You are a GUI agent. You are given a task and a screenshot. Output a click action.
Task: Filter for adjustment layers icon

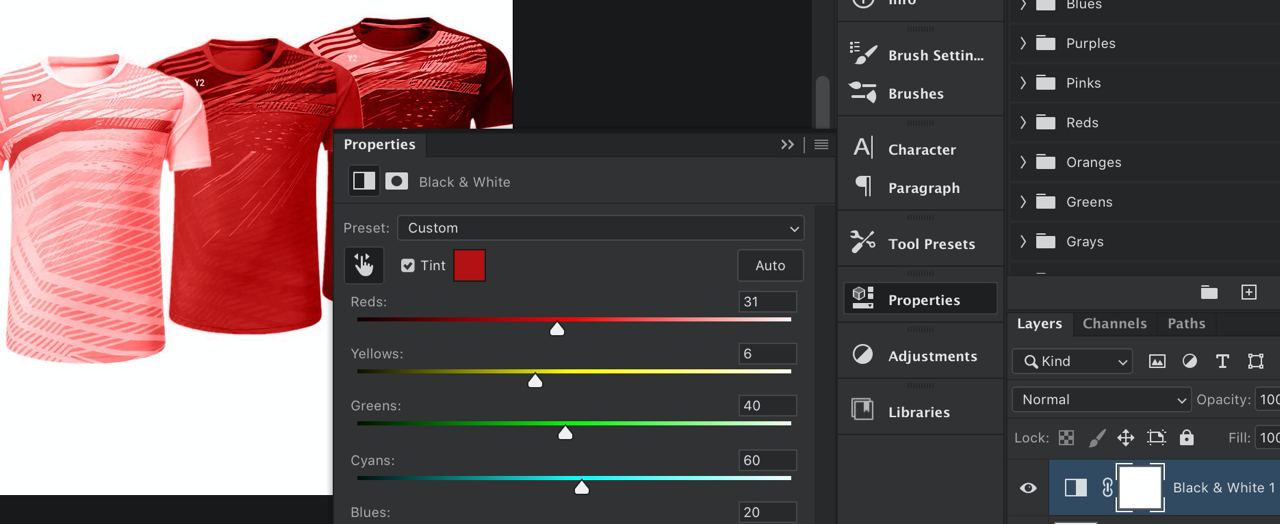point(1189,361)
